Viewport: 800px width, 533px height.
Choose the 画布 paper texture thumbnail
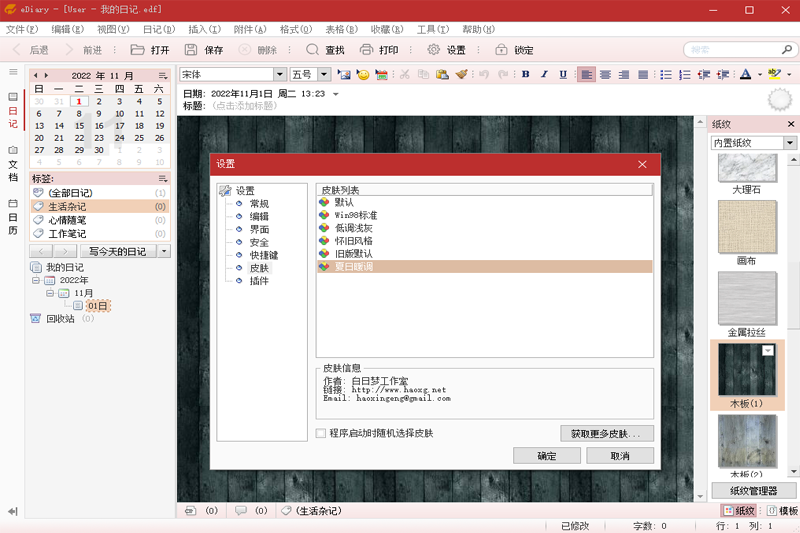[x=747, y=227]
